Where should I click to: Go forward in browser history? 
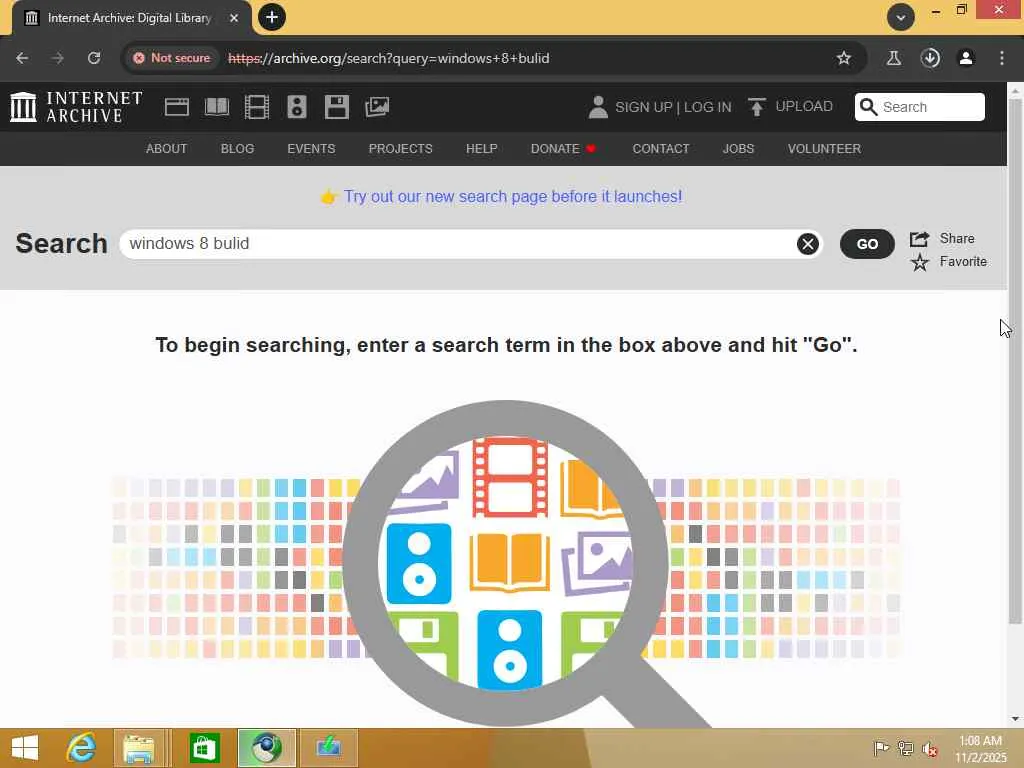(58, 58)
